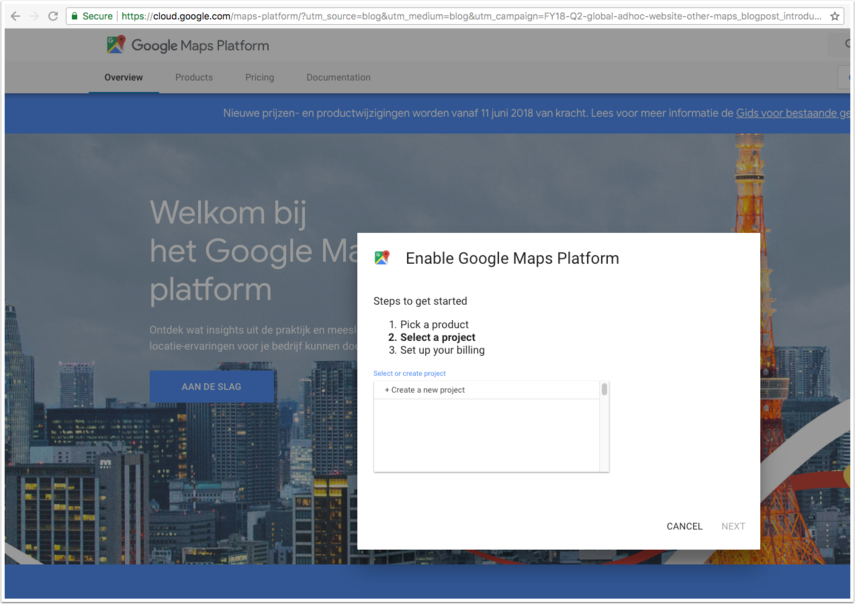
Task: Click the 'Steps to get started' heading
Action: 420,301
